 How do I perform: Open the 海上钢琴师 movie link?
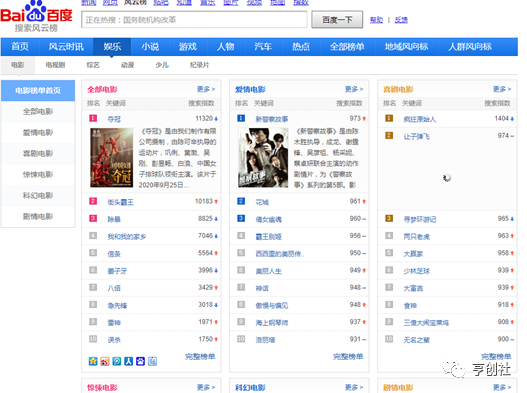pos(272,323)
